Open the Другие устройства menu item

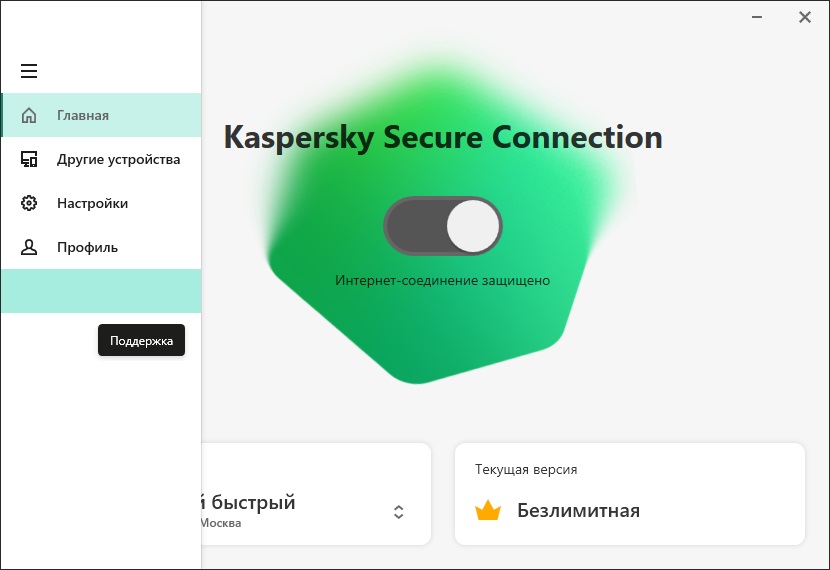tap(101, 159)
